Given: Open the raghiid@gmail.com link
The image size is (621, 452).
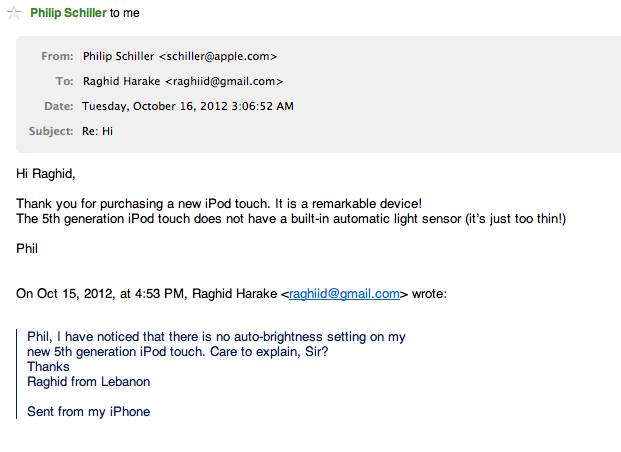Looking at the screenshot, I should [x=344, y=294].
